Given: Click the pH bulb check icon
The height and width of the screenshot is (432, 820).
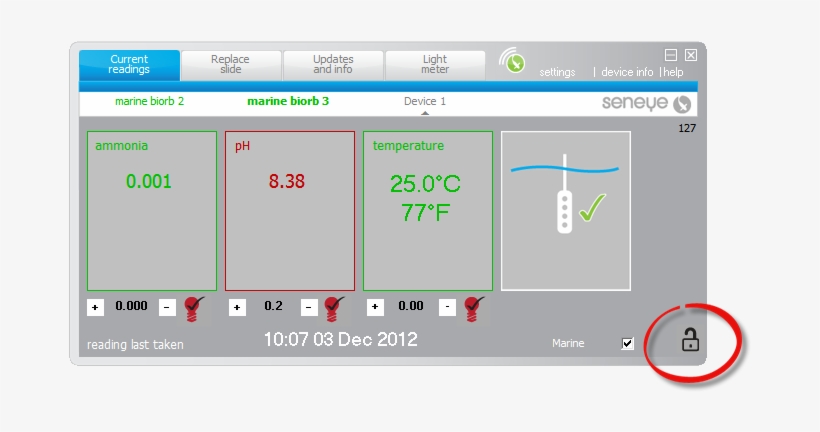Looking at the screenshot, I should coord(334,309).
